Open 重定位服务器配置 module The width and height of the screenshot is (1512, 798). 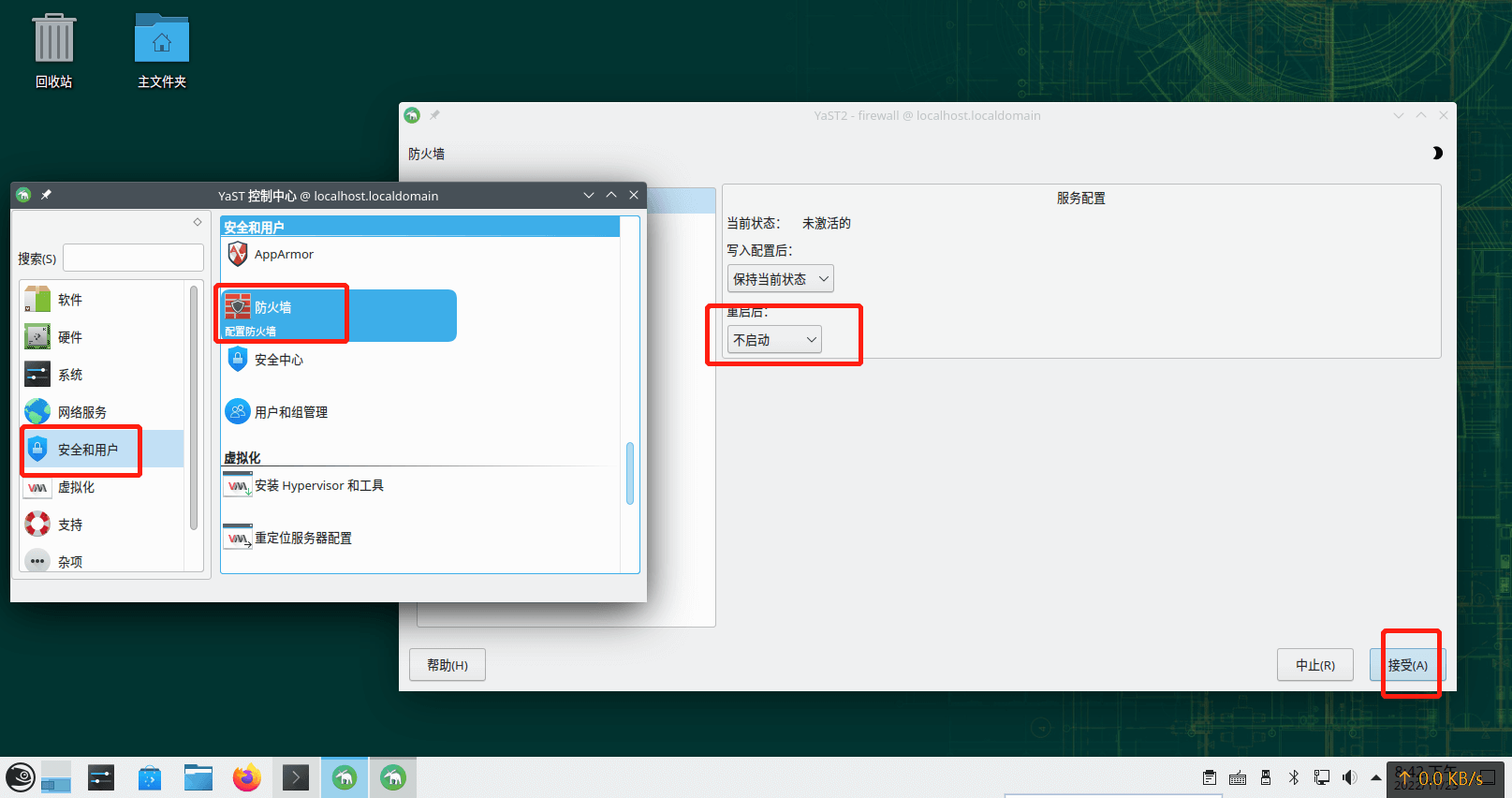pyautogui.click(x=302, y=538)
